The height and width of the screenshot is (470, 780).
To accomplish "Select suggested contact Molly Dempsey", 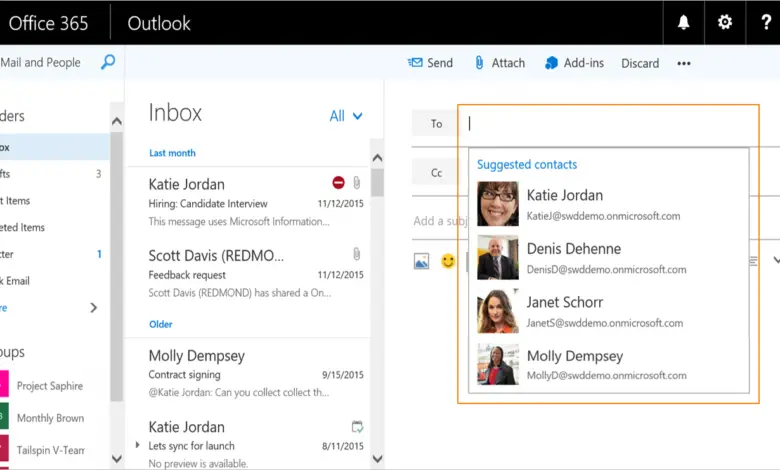I will click(x=608, y=365).
